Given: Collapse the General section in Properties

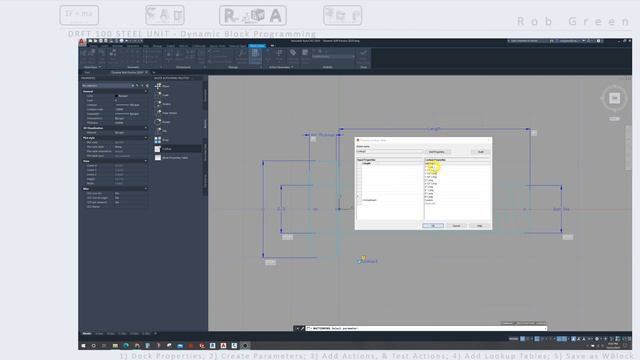Looking at the screenshot, I should pos(146,91).
